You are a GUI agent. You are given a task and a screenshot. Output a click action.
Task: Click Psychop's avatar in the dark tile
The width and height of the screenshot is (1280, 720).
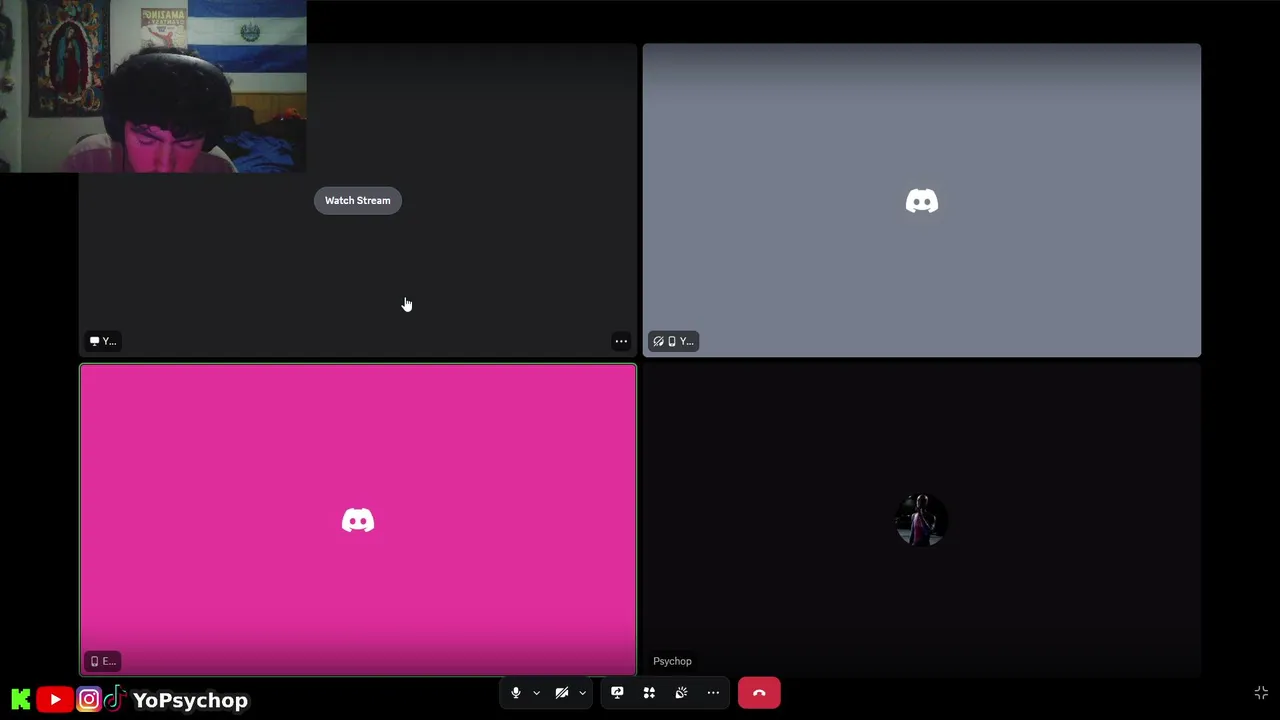click(921, 520)
